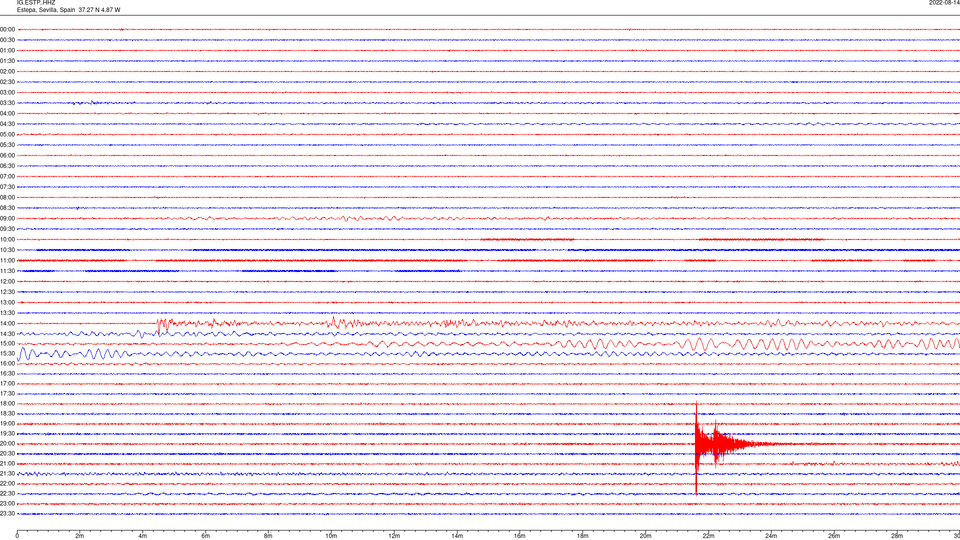Select the 09:30 trace label

click(7, 229)
